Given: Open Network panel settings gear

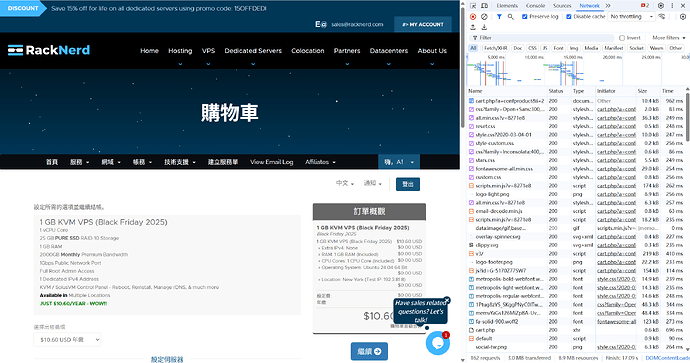Looking at the screenshot, I should [x=683, y=17].
